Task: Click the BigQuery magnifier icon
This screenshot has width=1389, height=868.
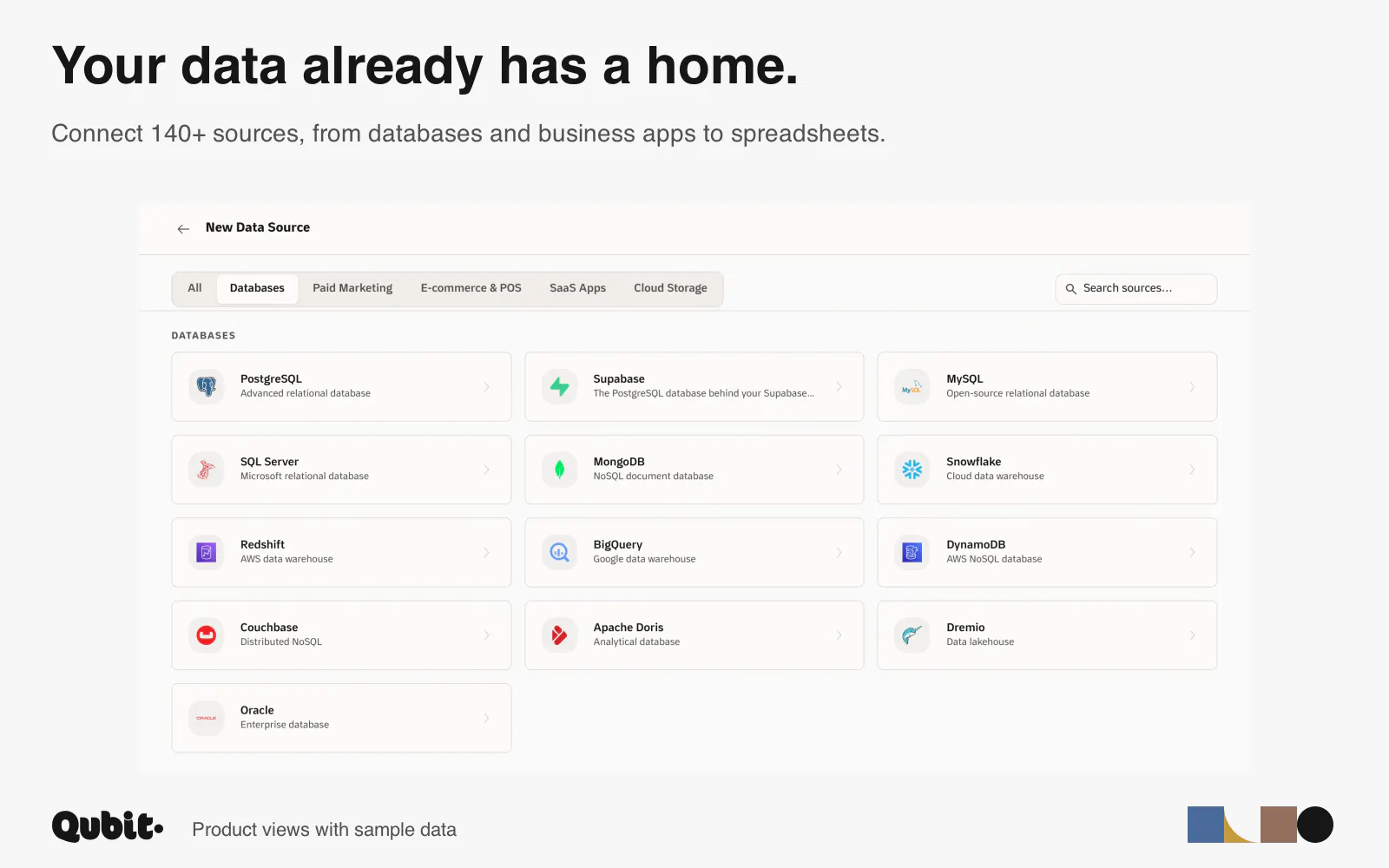Action: click(560, 552)
